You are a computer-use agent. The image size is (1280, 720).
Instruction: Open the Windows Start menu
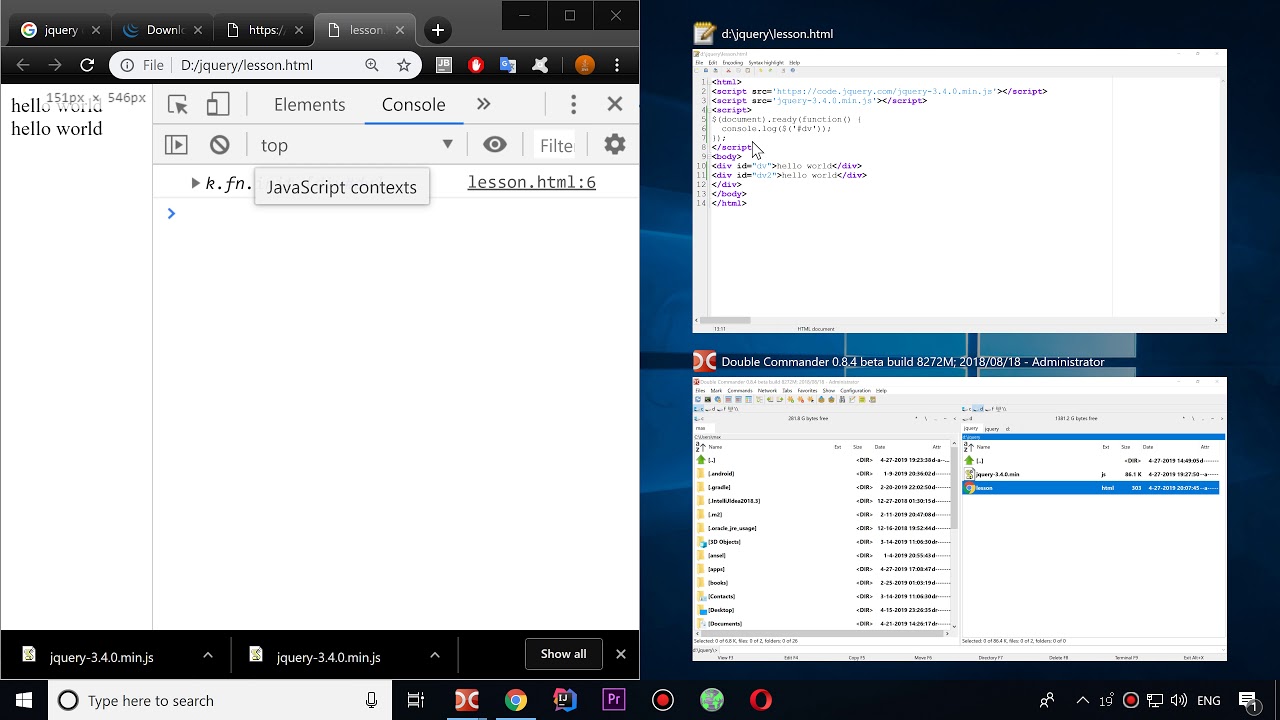pyautogui.click(x=24, y=700)
